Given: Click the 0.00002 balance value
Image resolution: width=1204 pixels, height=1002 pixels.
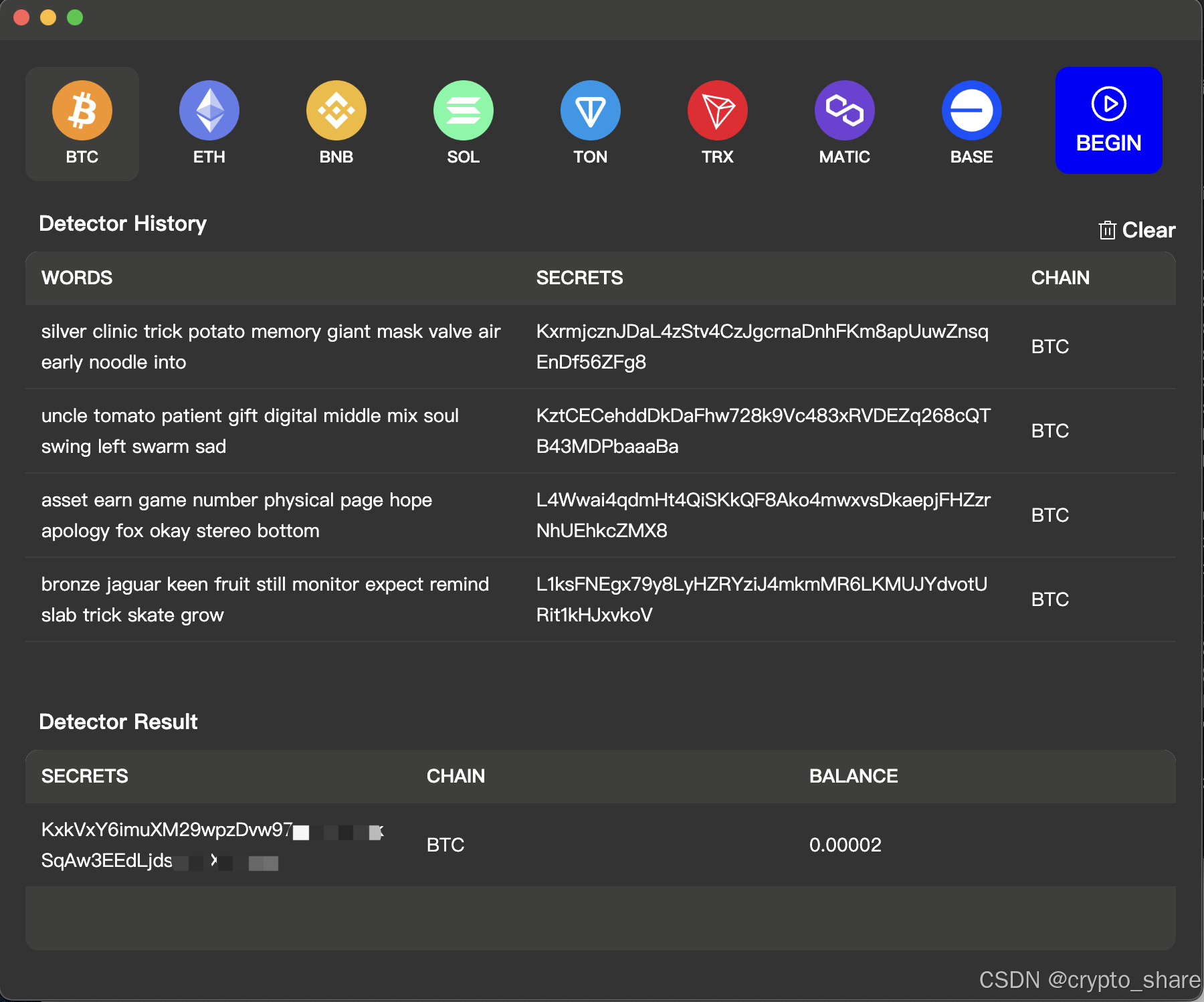Looking at the screenshot, I should point(845,845).
